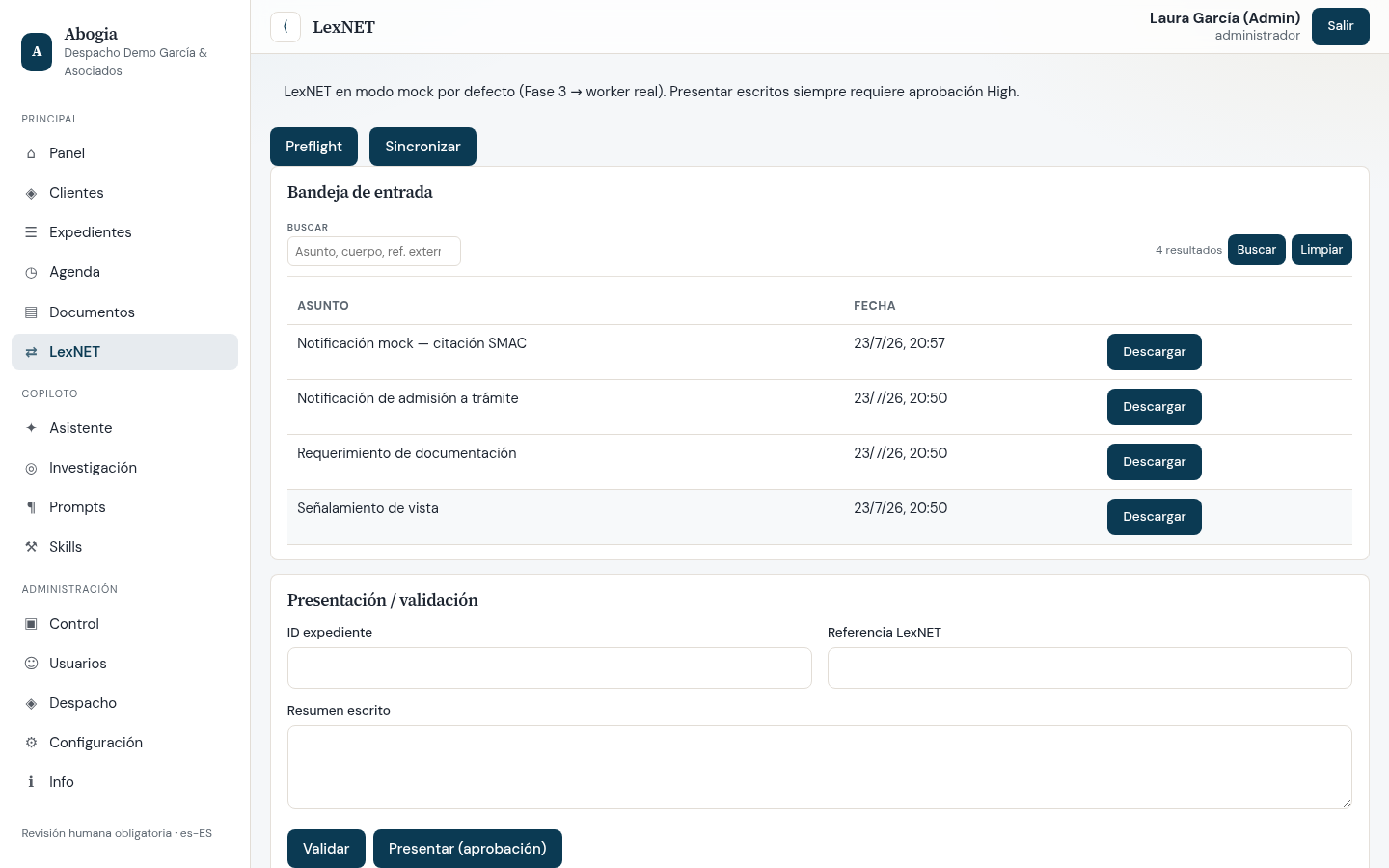
Task: Click the Referencia LexNET input field
Action: (x=1090, y=667)
